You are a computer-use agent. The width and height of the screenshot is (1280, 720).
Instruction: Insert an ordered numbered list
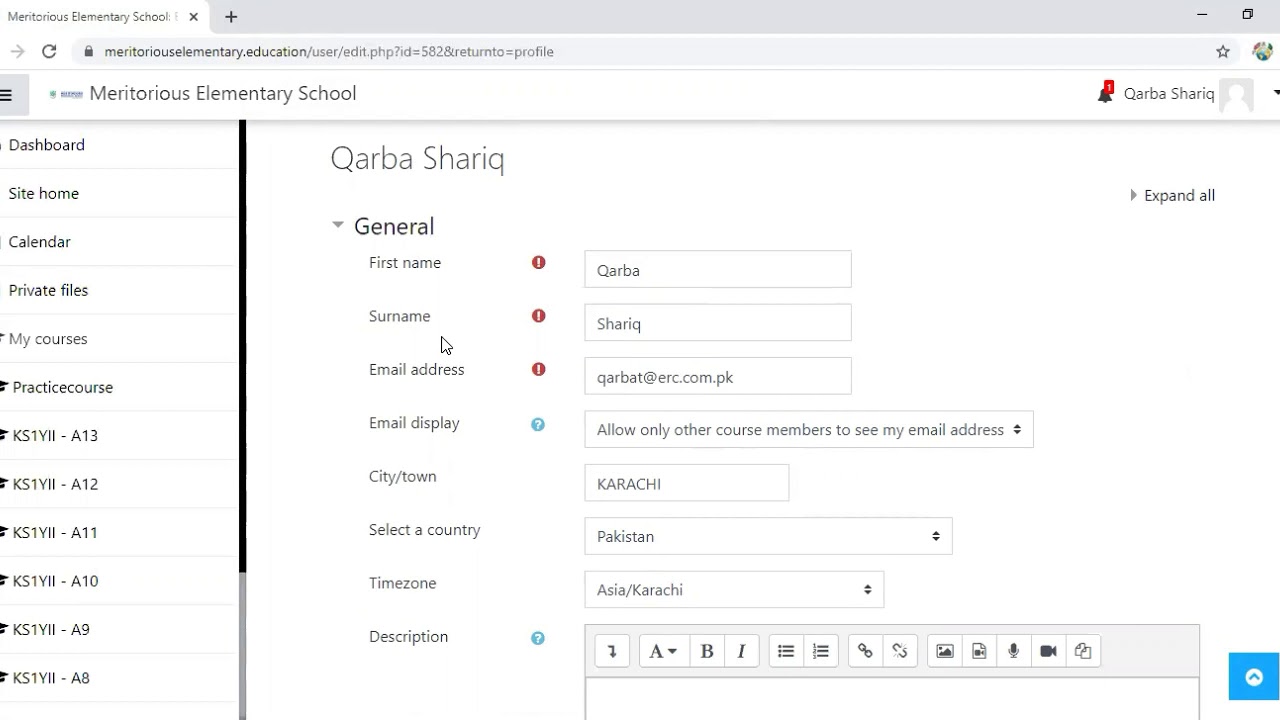coord(821,651)
